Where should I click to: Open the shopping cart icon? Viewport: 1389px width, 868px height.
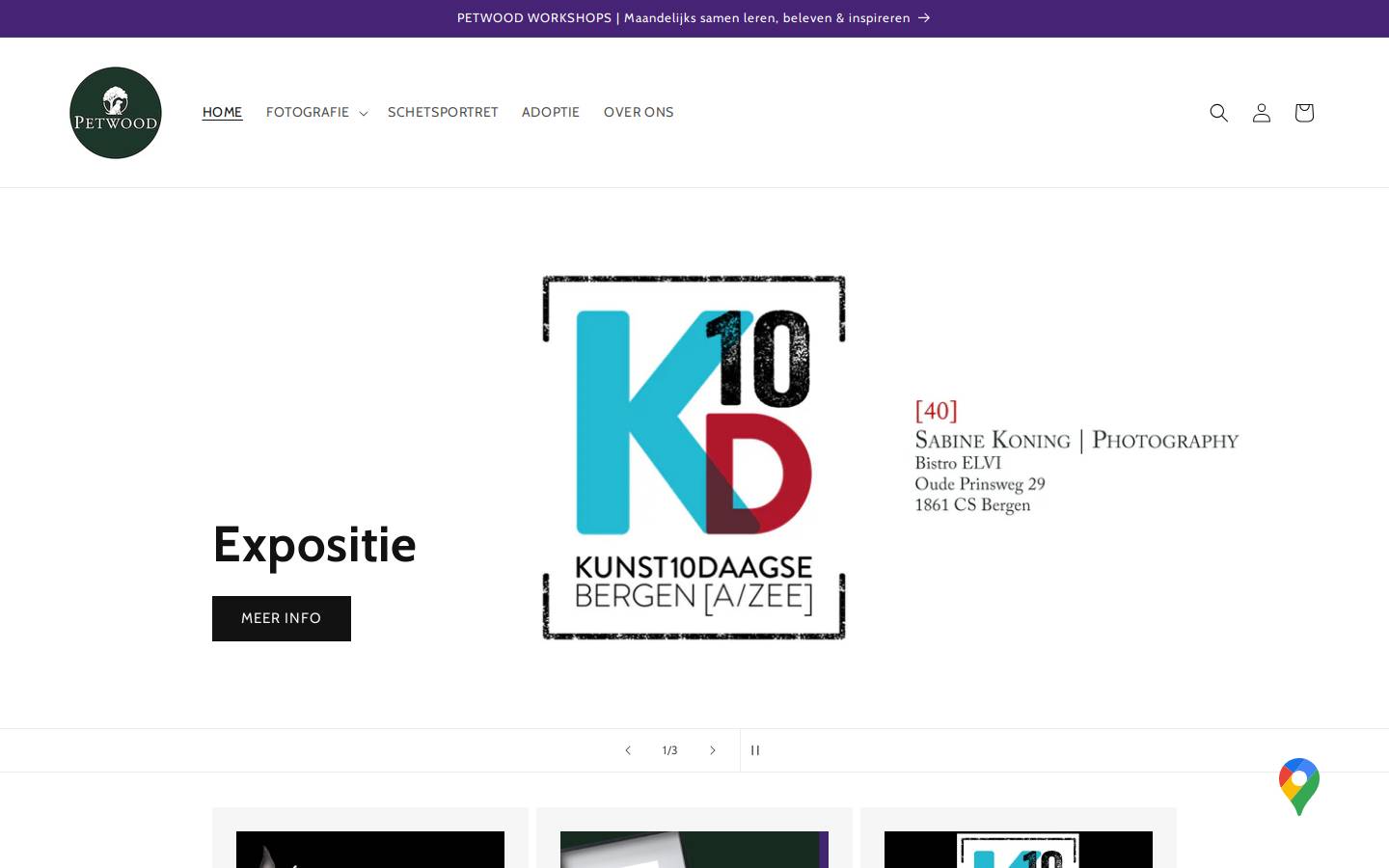(1304, 113)
